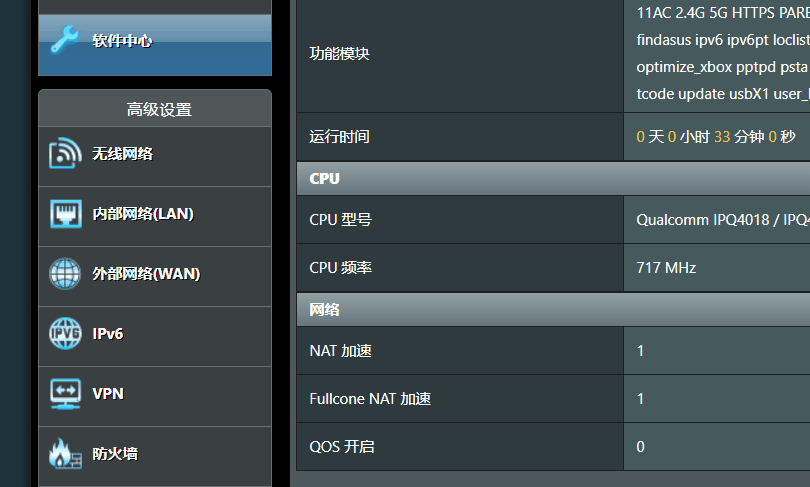
Task: Click the 网络 section header bar
Action: [553, 310]
